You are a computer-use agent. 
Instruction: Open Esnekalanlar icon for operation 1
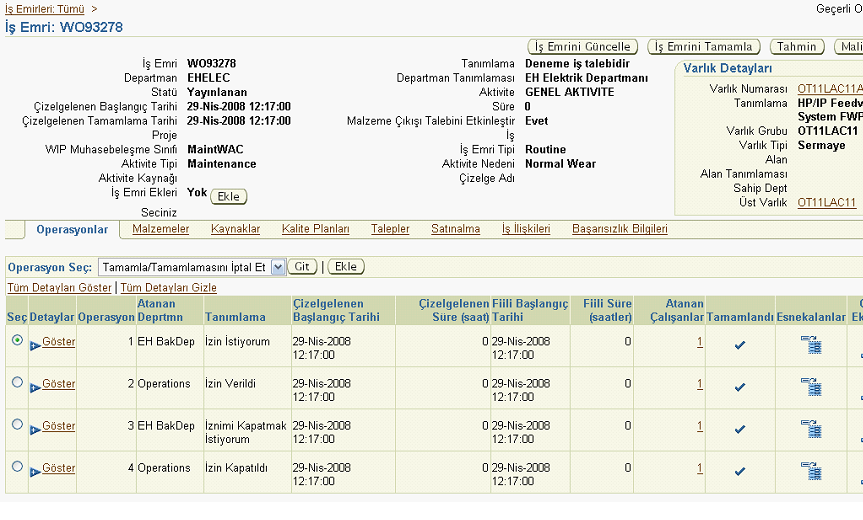click(x=810, y=345)
